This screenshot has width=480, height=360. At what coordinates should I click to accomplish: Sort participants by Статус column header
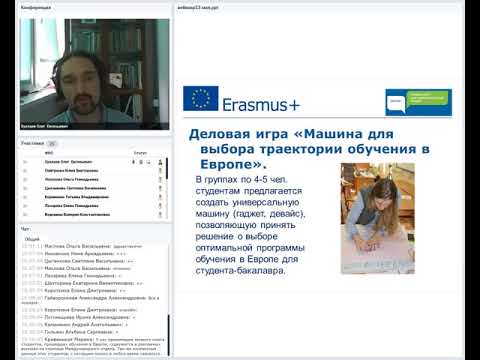(140, 153)
